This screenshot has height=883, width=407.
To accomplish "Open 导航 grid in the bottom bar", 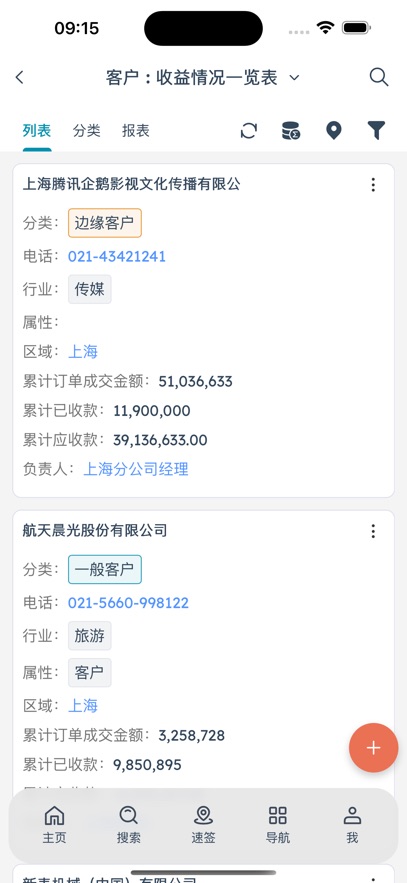I will point(278,824).
